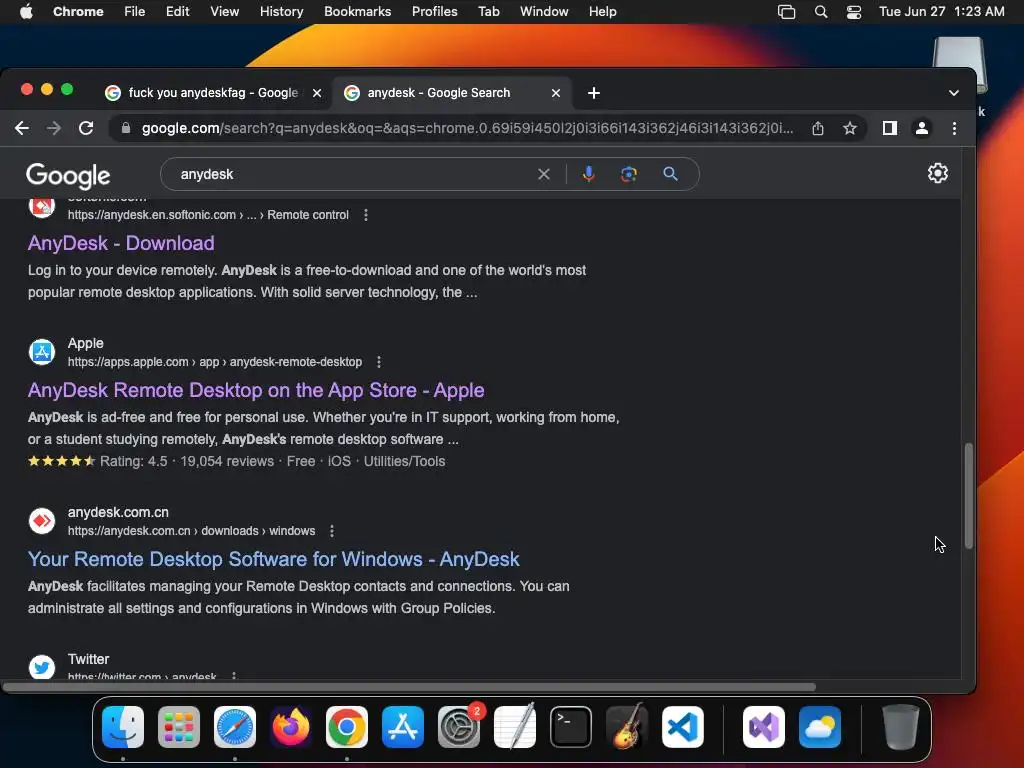Launch Visual Studio Code from Dock
The image size is (1024, 768).
click(683, 726)
